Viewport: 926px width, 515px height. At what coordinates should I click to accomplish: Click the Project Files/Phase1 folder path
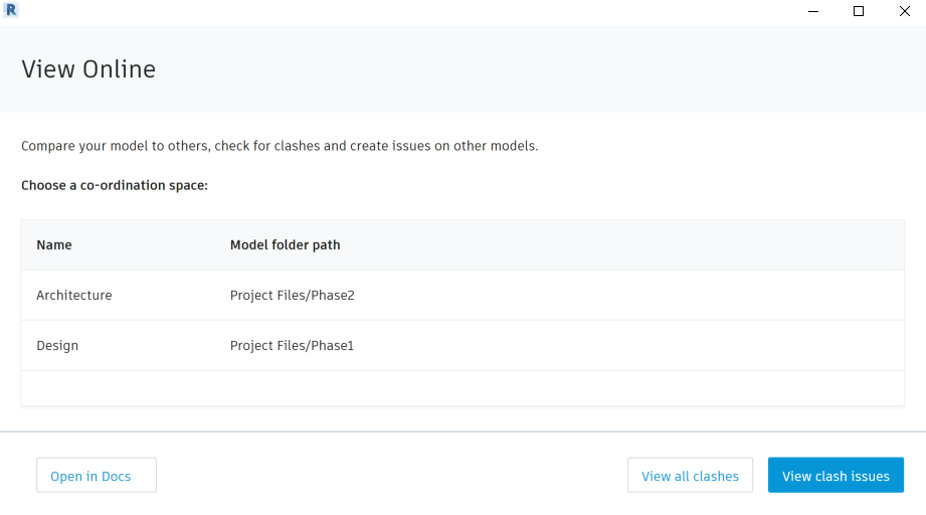pos(292,345)
